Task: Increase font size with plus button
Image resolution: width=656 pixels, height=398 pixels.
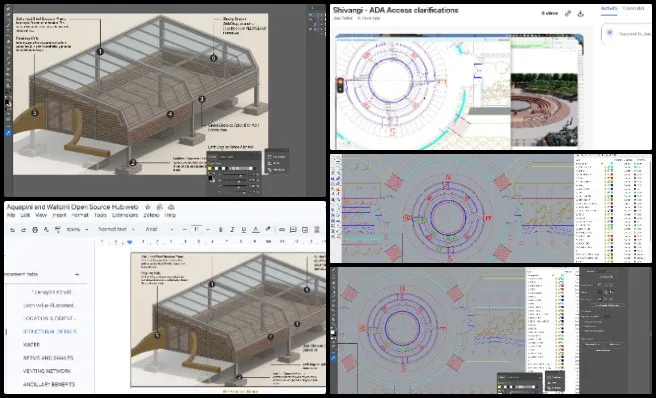Action: coord(208,229)
